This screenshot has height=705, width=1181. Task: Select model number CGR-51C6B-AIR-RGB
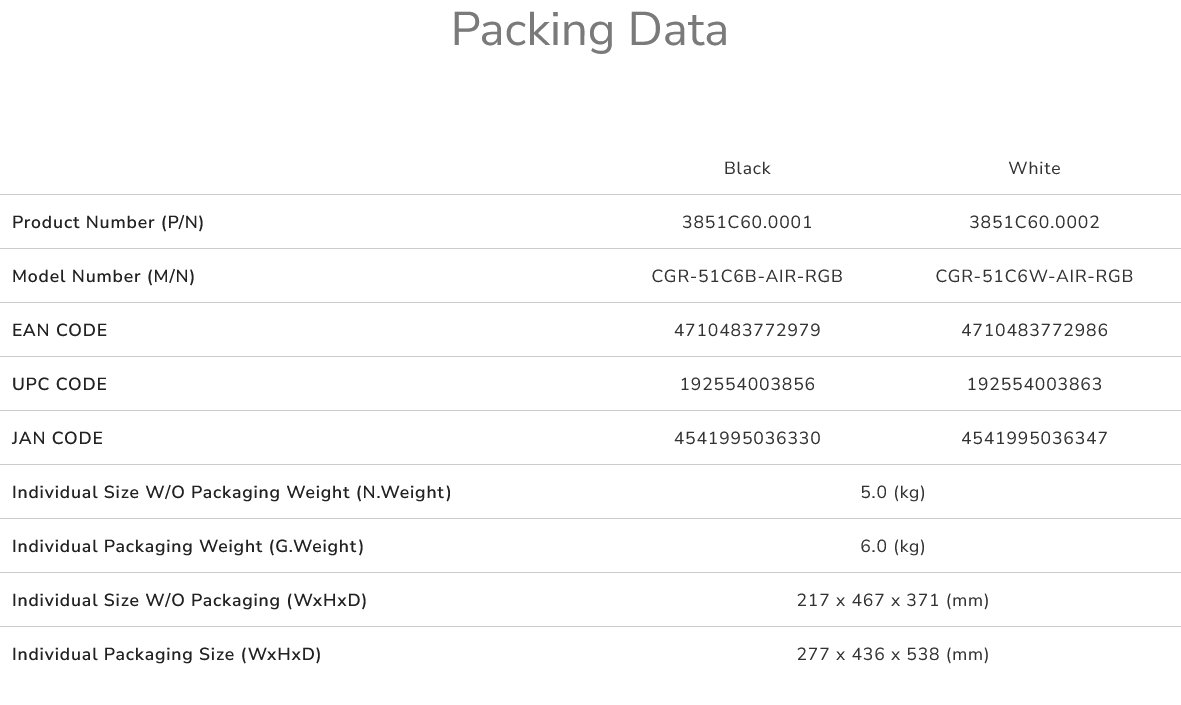[x=747, y=277]
